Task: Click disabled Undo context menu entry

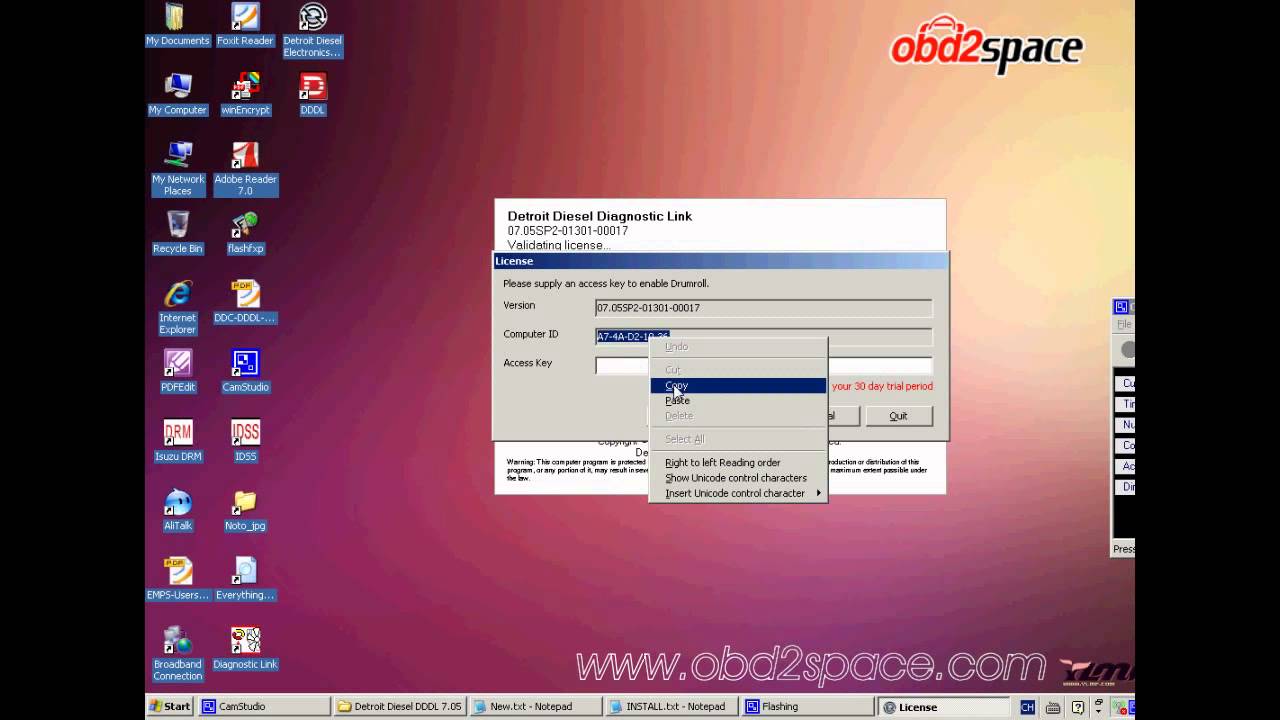Action: coord(738,346)
